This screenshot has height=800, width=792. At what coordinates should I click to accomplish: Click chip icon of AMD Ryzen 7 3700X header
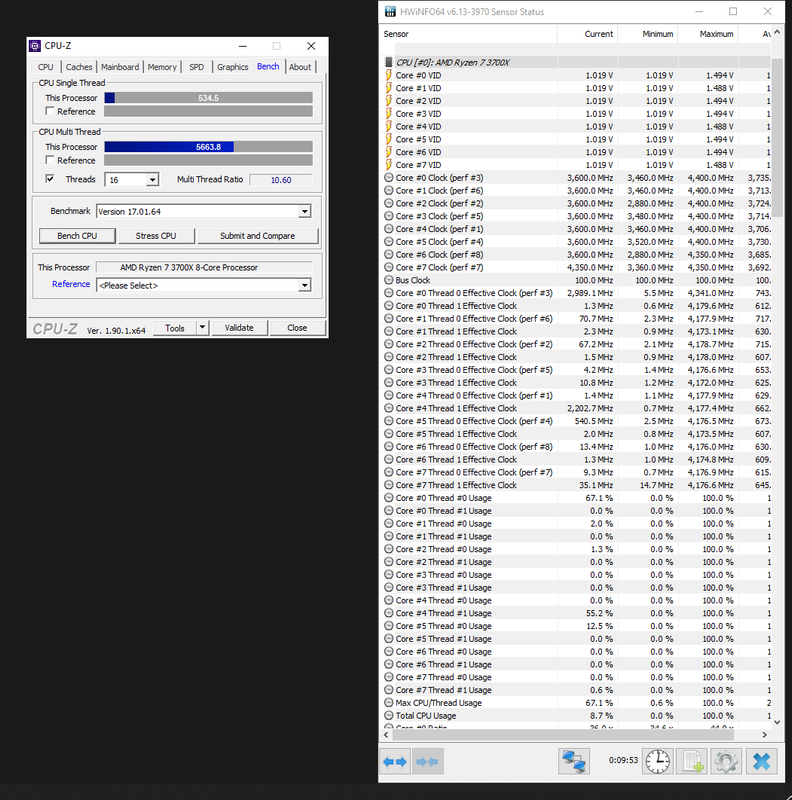389,62
